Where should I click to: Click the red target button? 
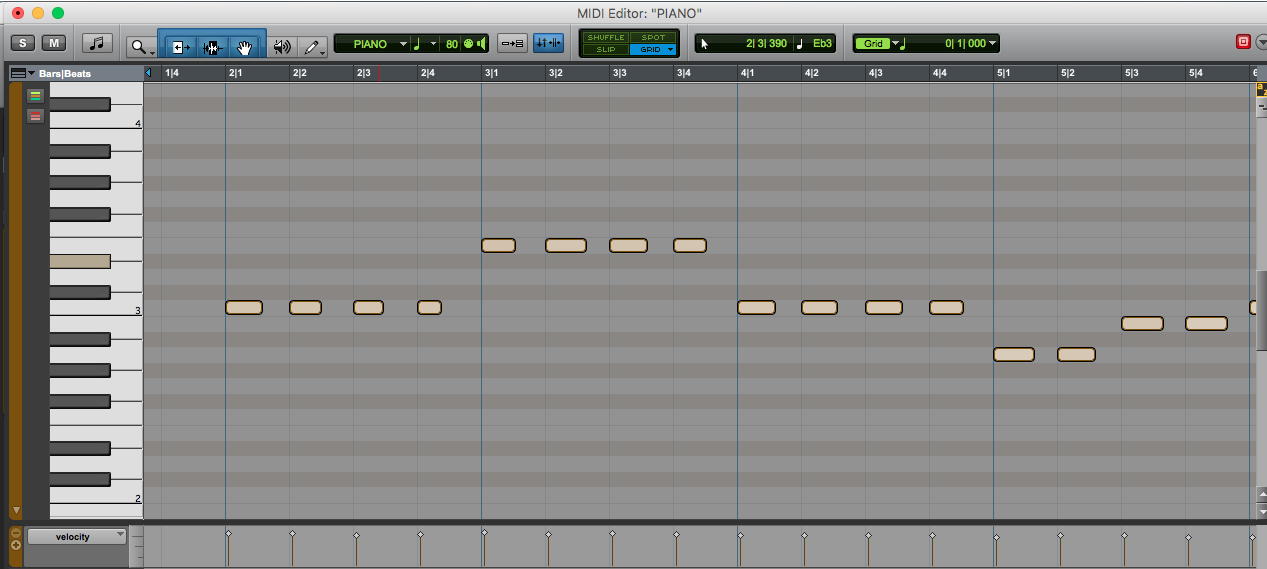1243,42
